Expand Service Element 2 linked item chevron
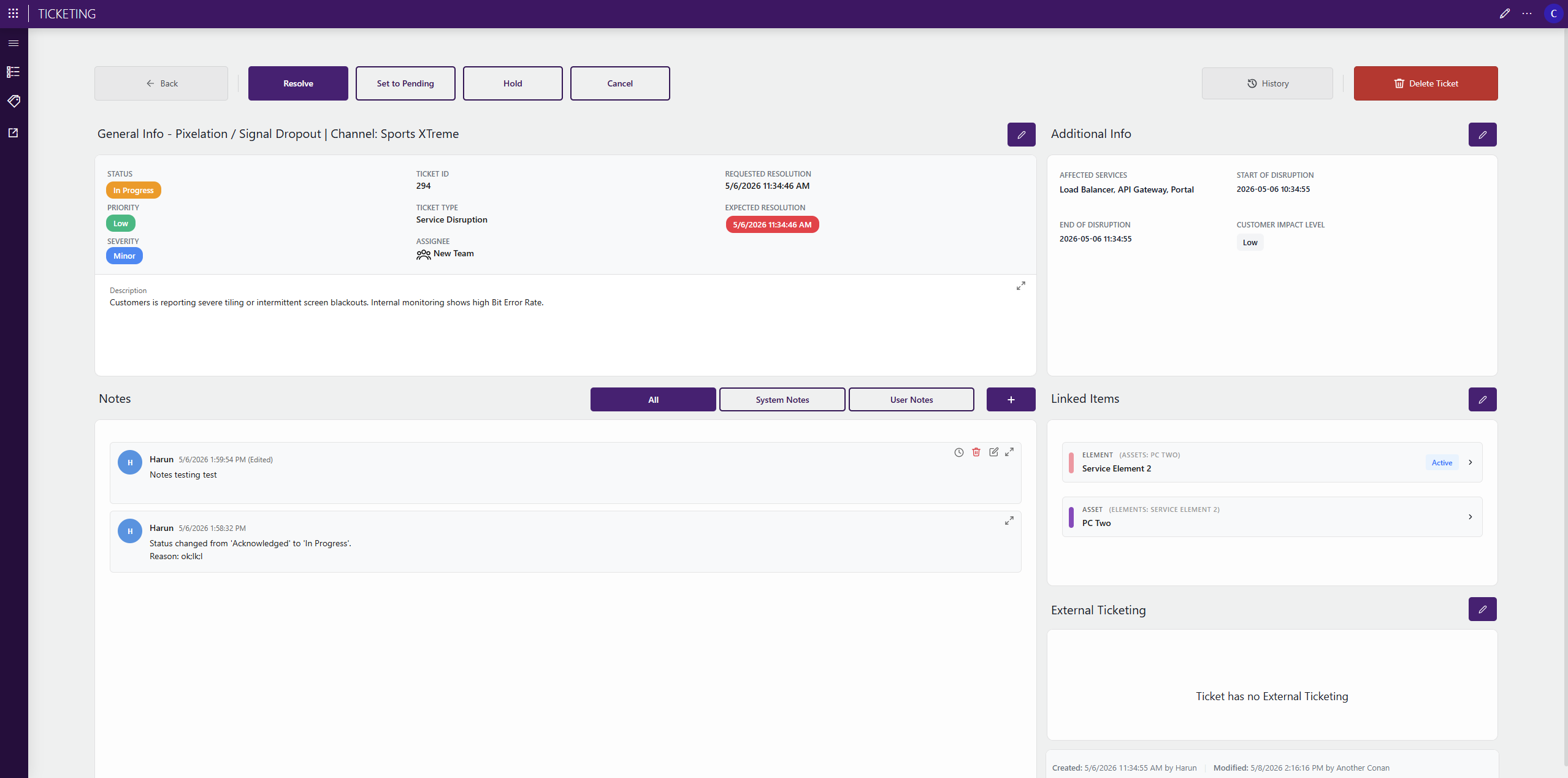 click(x=1470, y=462)
